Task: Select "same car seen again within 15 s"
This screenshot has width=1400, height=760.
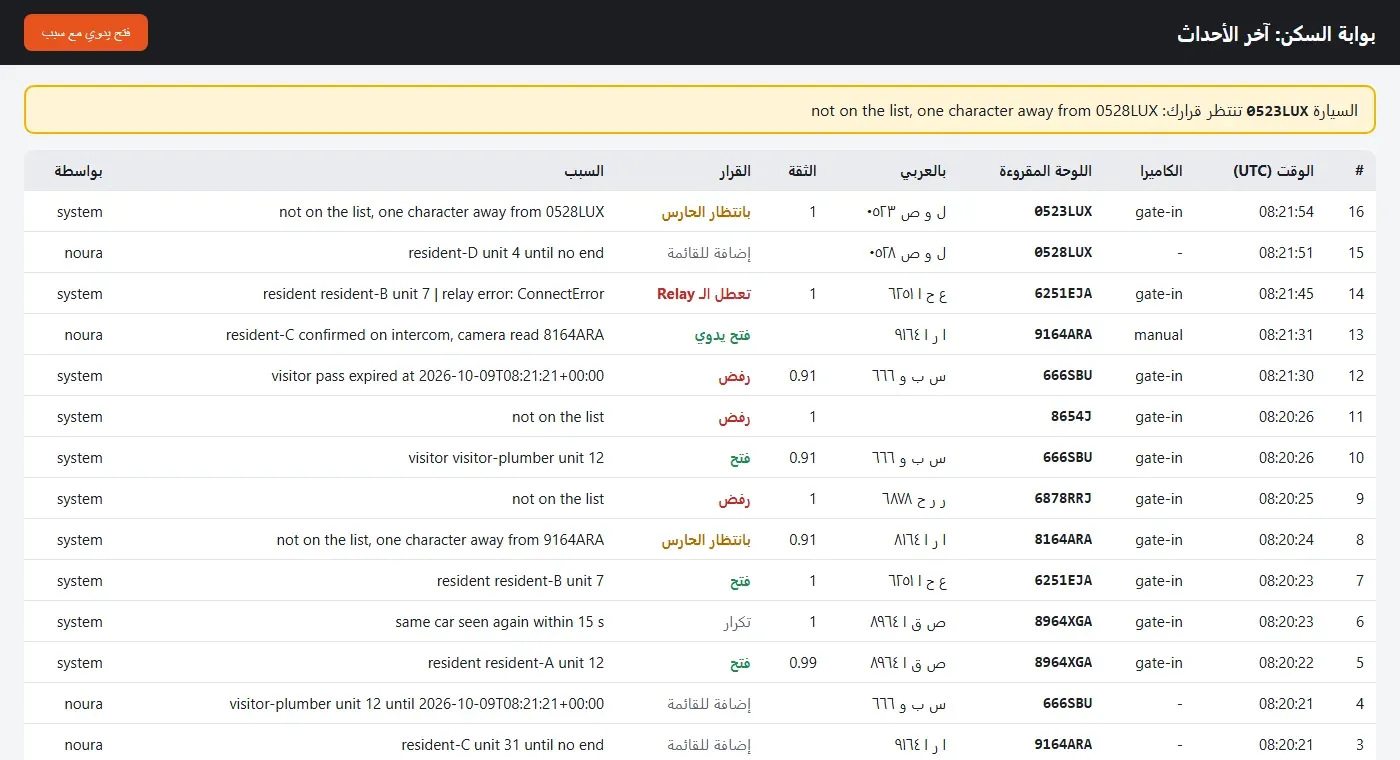Action: 500,622
